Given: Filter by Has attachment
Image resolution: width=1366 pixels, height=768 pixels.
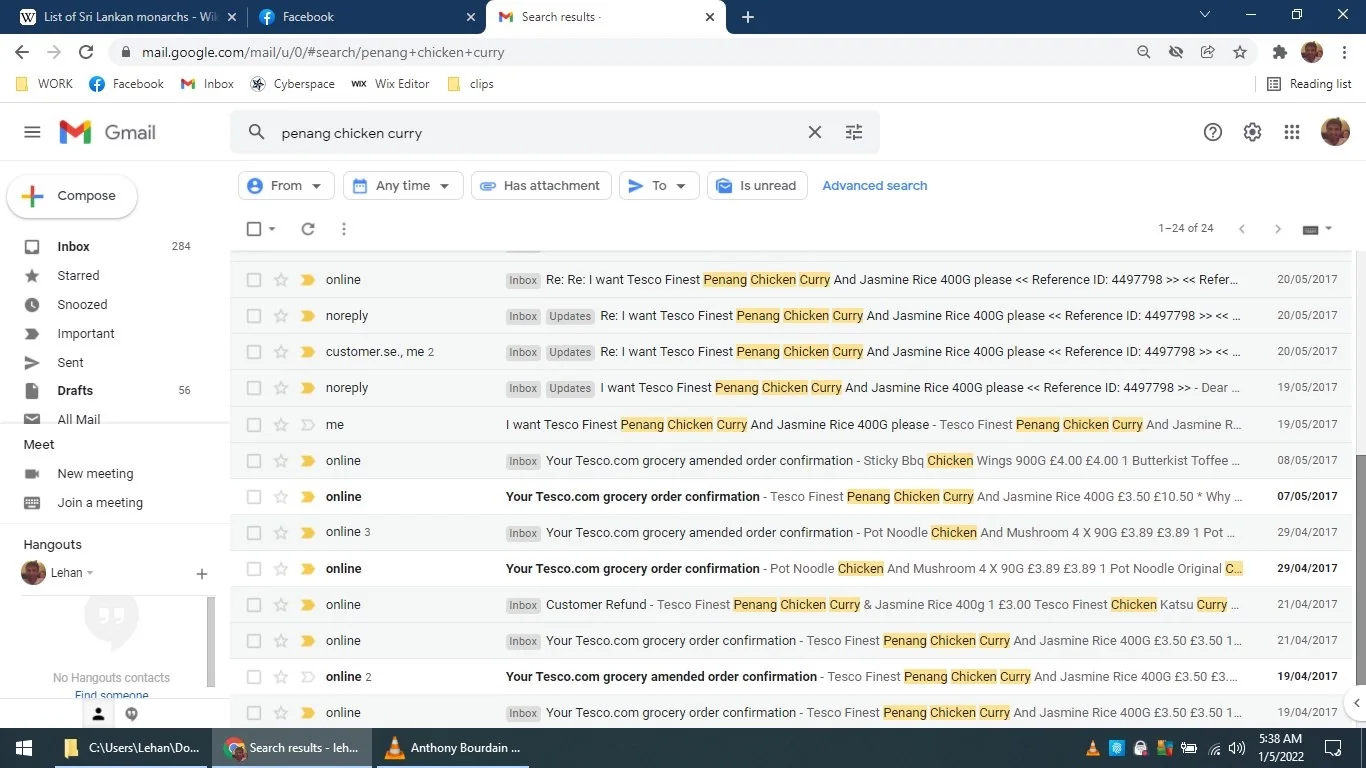Looking at the screenshot, I should coord(541,186).
